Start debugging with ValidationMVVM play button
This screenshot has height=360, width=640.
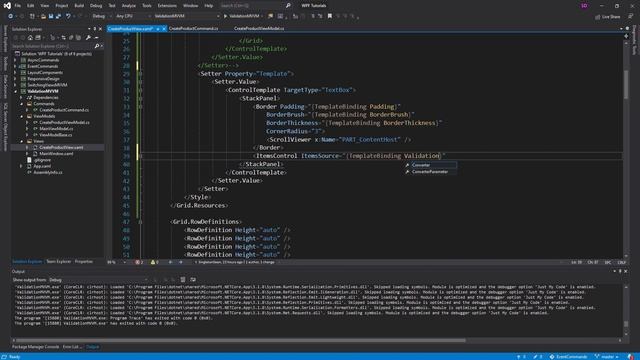tap(242, 16)
